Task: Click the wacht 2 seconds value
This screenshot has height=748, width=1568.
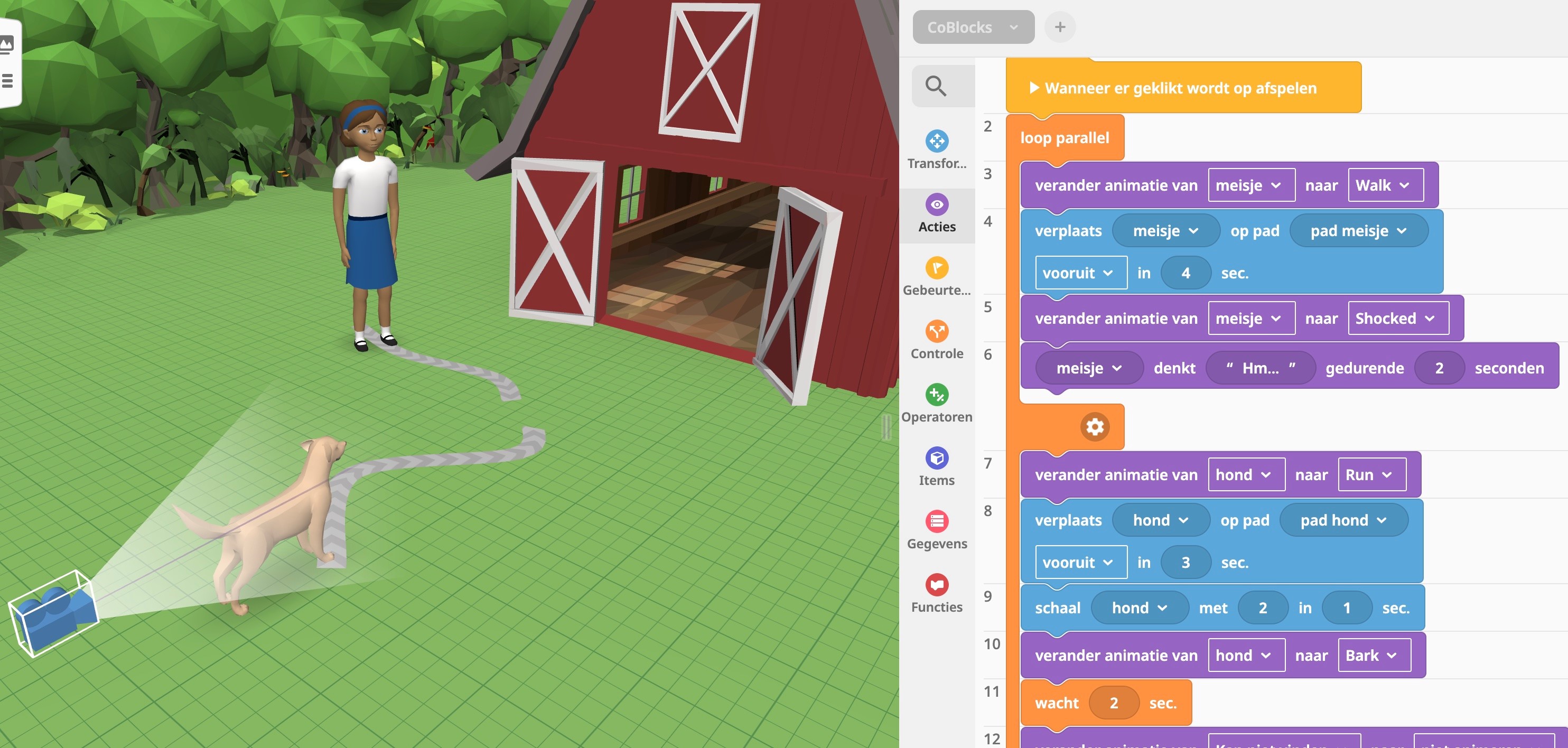Action: (x=1113, y=704)
